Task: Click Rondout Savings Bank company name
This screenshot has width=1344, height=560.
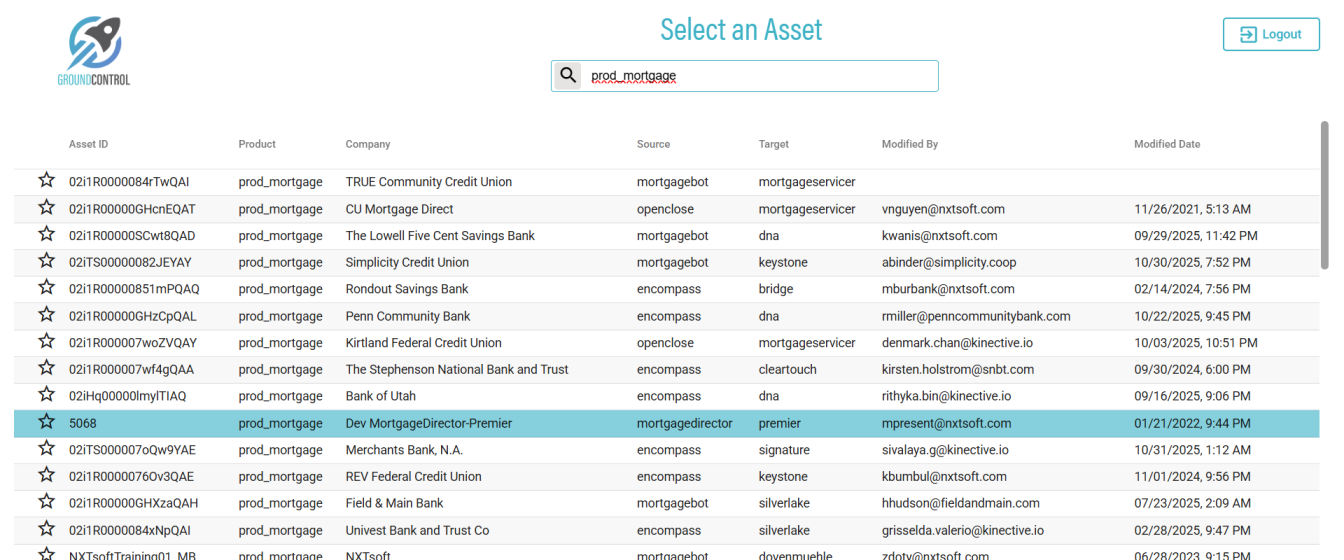Action: click(407, 289)
